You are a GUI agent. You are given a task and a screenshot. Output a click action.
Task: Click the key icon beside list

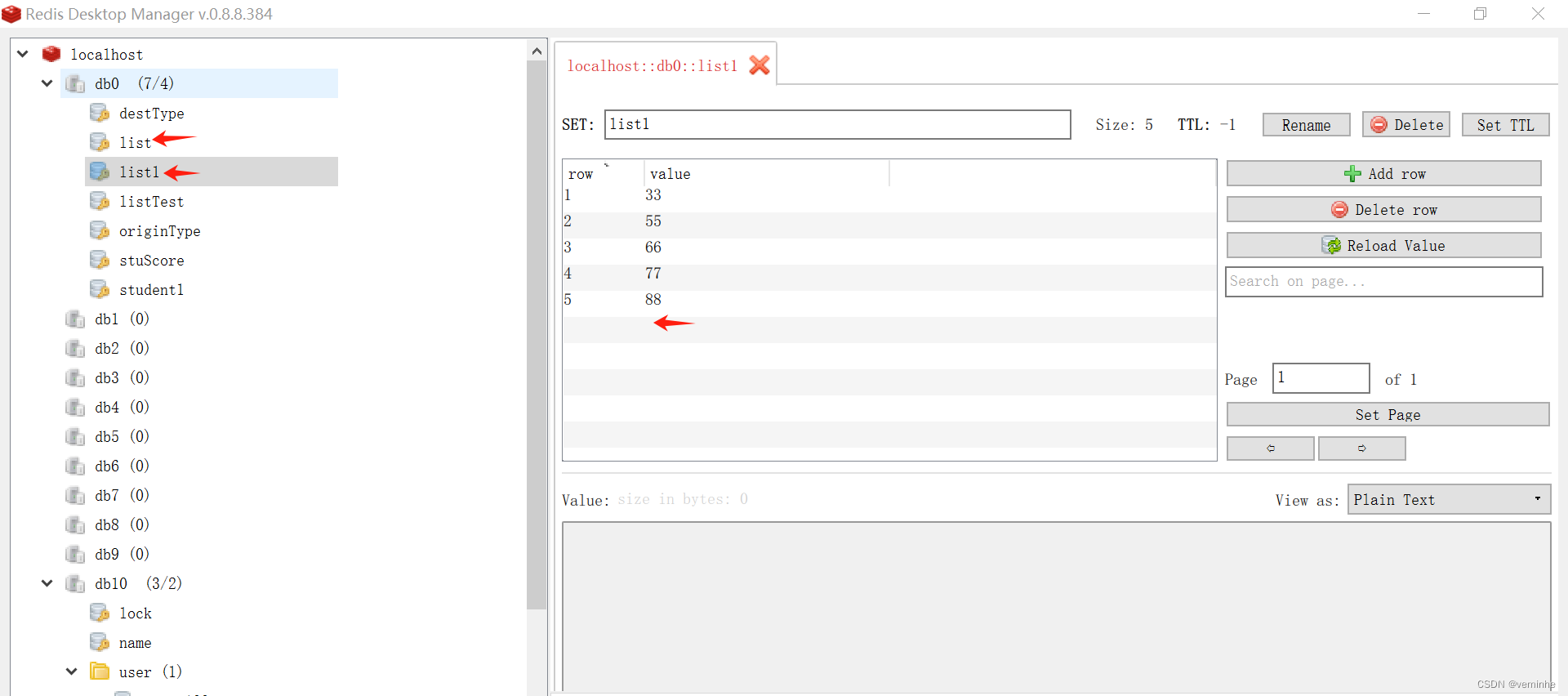100,142
